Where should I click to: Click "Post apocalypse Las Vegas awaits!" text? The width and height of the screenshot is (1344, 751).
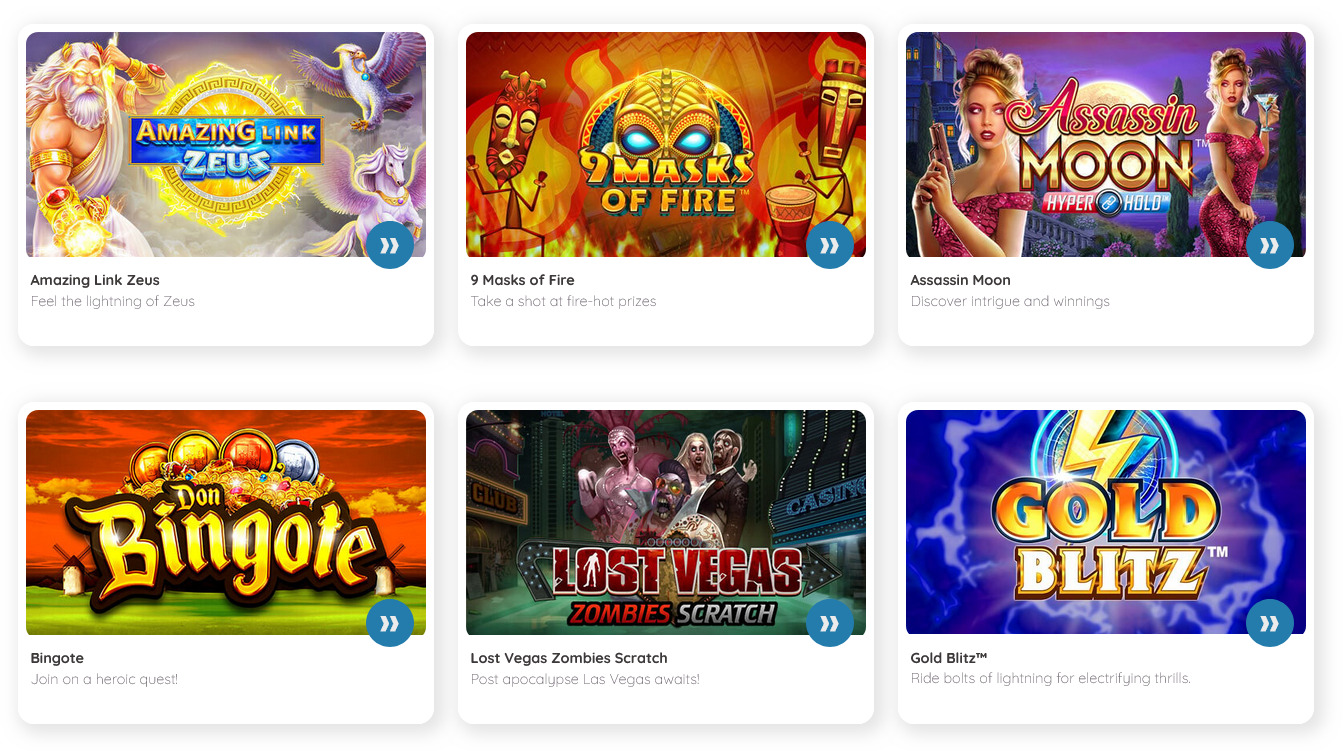585,679
